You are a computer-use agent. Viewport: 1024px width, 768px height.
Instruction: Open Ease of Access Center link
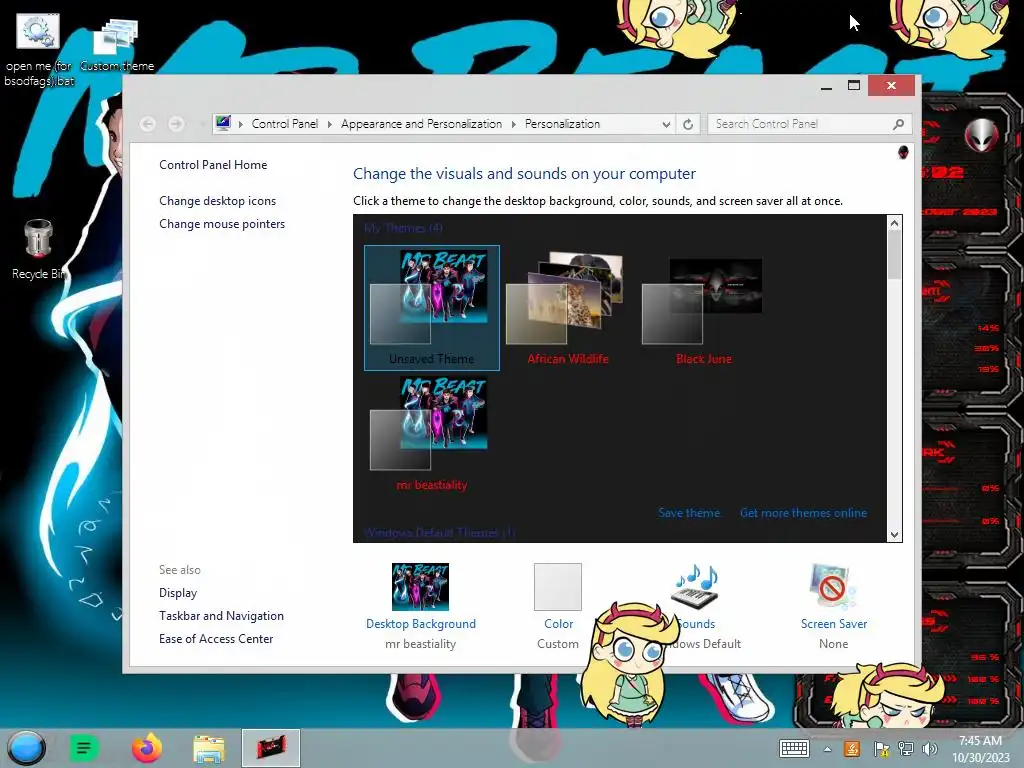pos(216,639)
